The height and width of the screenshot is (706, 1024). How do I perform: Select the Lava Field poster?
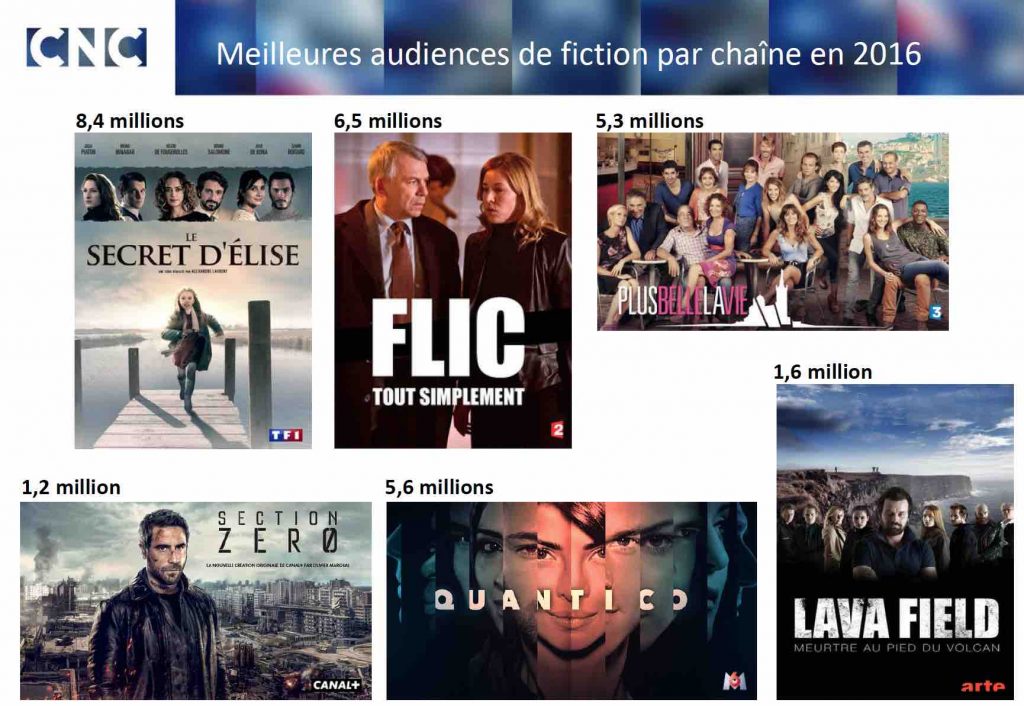coord(895,542)
